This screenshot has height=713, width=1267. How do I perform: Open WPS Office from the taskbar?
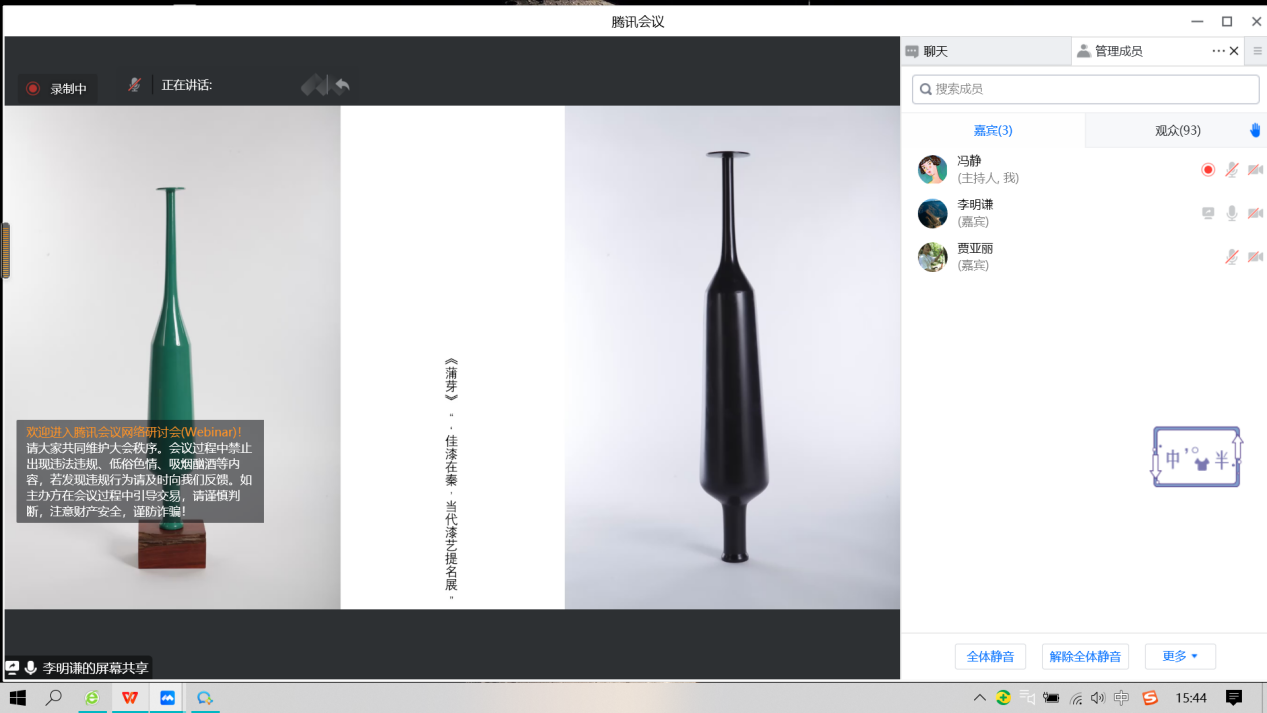(130, 698)
